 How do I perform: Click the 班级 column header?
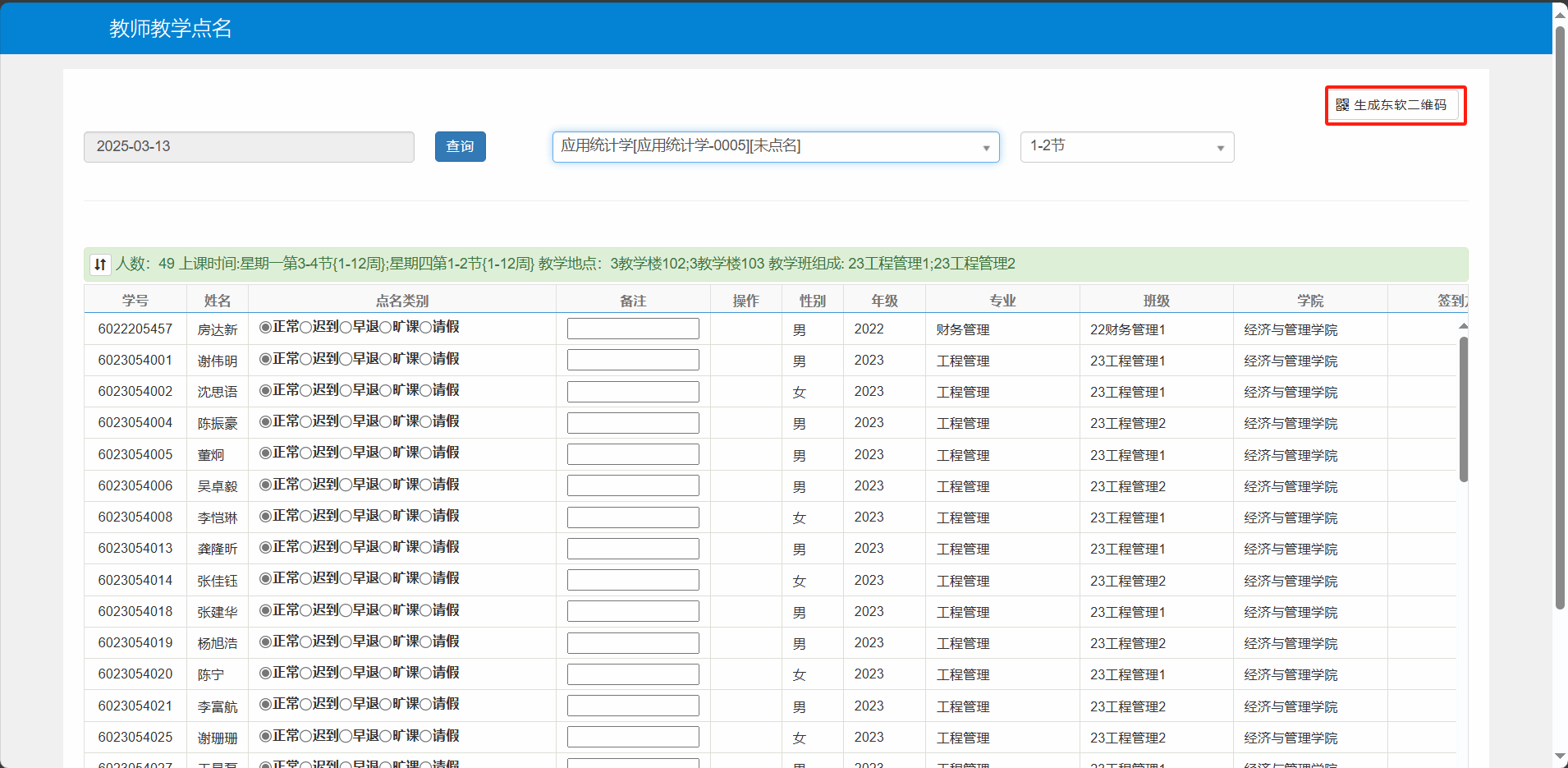pos(1157,300)
